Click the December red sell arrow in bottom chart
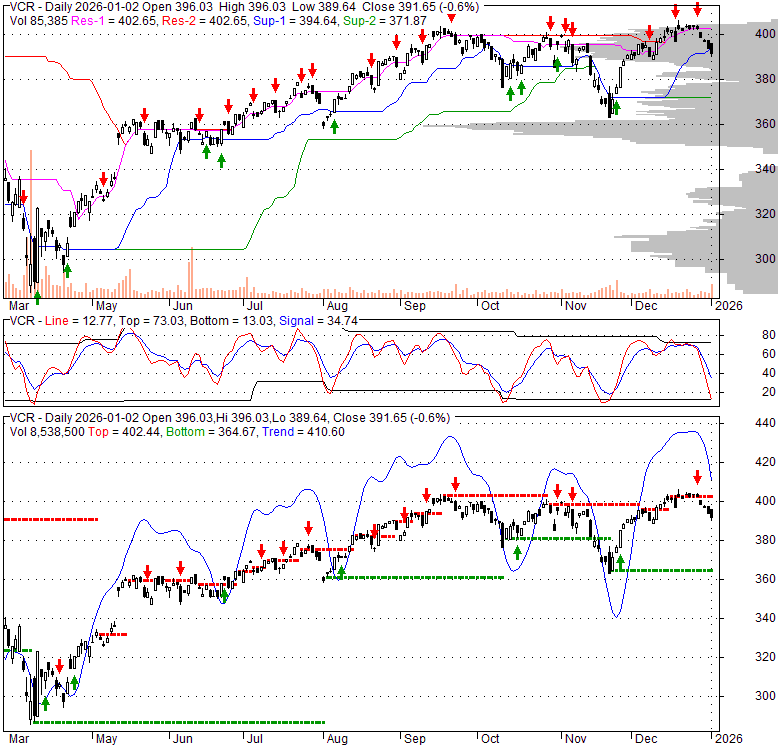The width and height of the screenshot is (780, 745). 697,476
